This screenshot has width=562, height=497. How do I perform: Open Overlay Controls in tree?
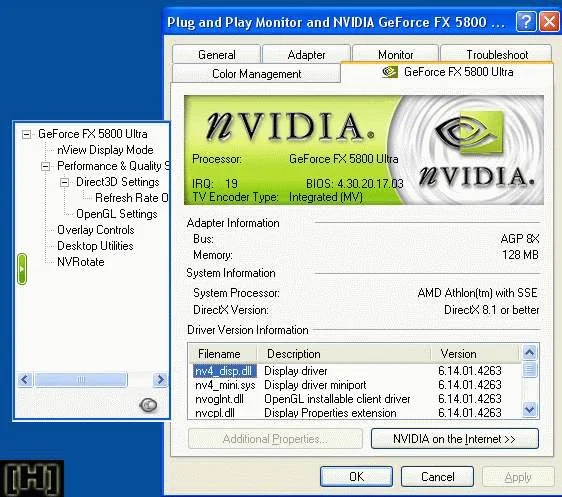coord(96,230)
